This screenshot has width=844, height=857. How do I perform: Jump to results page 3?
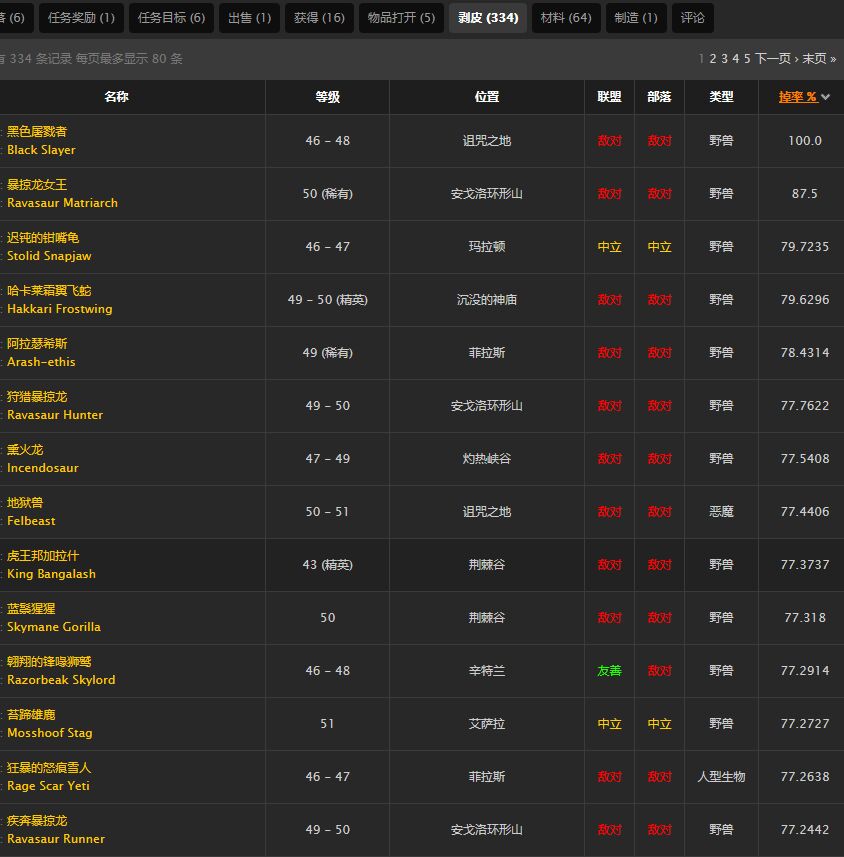(724, 58)
